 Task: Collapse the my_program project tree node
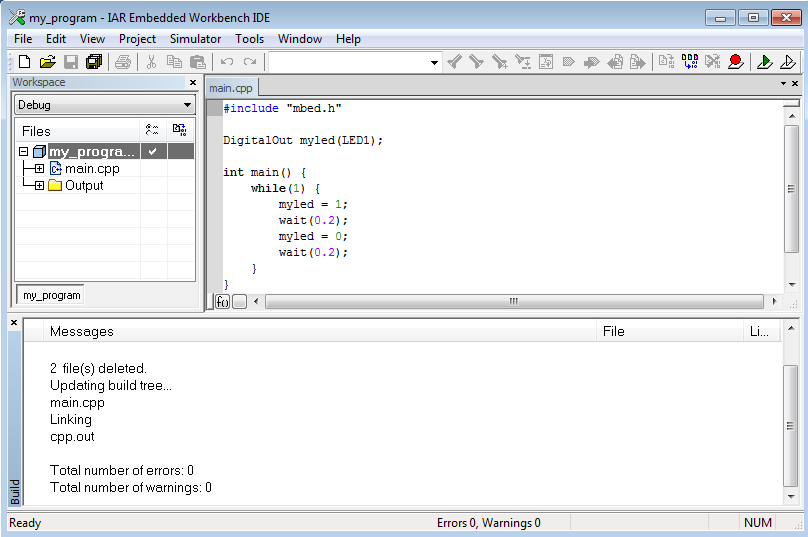pos(23,152)
